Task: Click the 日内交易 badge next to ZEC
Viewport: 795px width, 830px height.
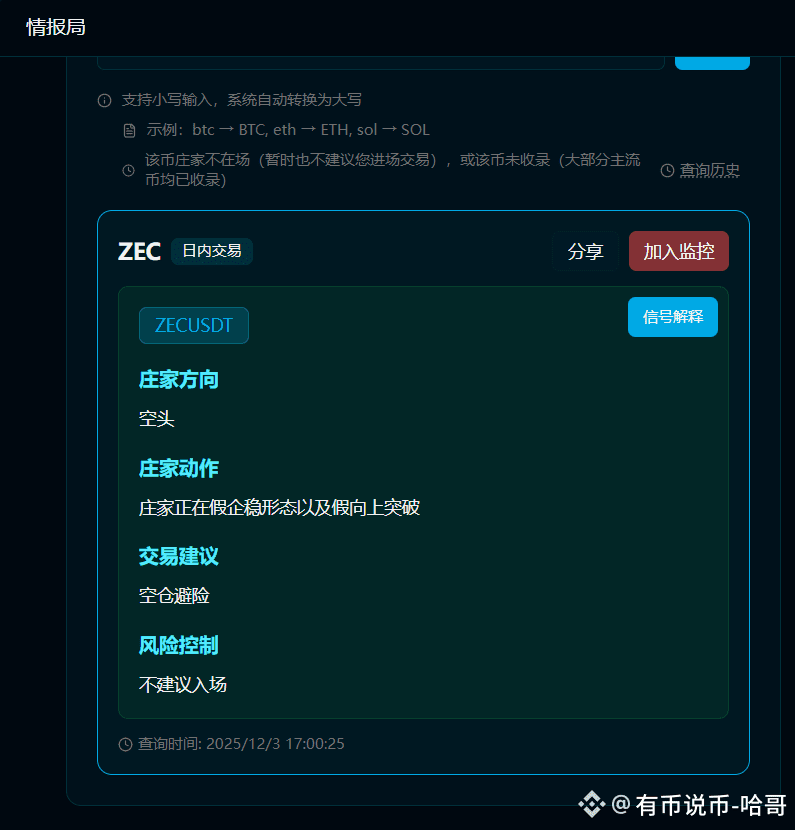Action: 212,251
